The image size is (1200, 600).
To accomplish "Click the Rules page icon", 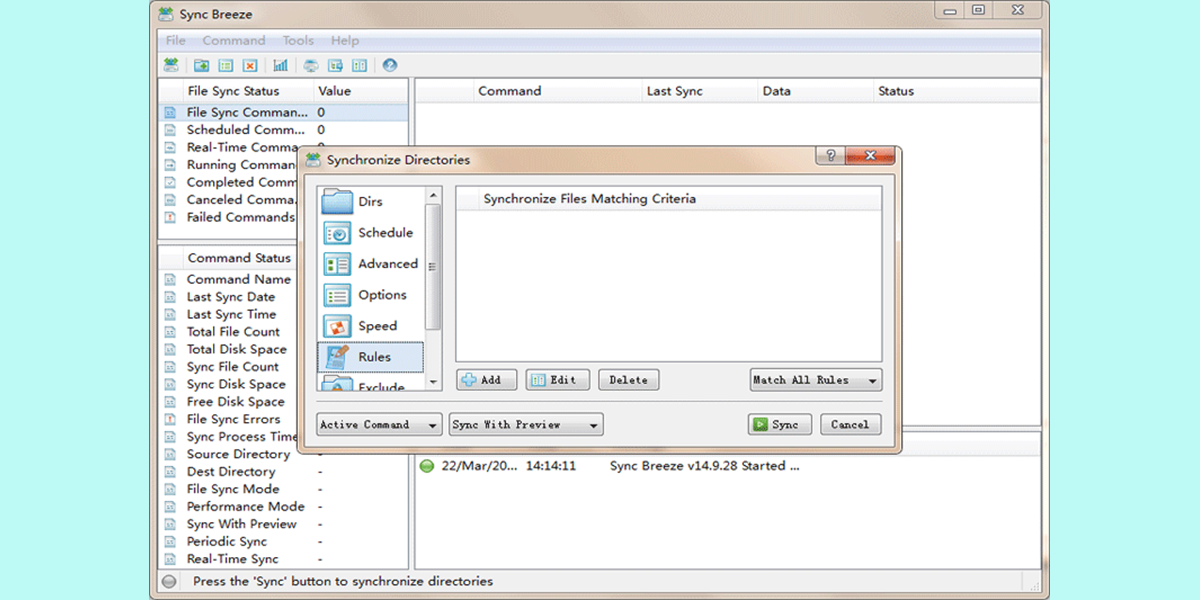I will pyautogui.click(x=338, y=357).
